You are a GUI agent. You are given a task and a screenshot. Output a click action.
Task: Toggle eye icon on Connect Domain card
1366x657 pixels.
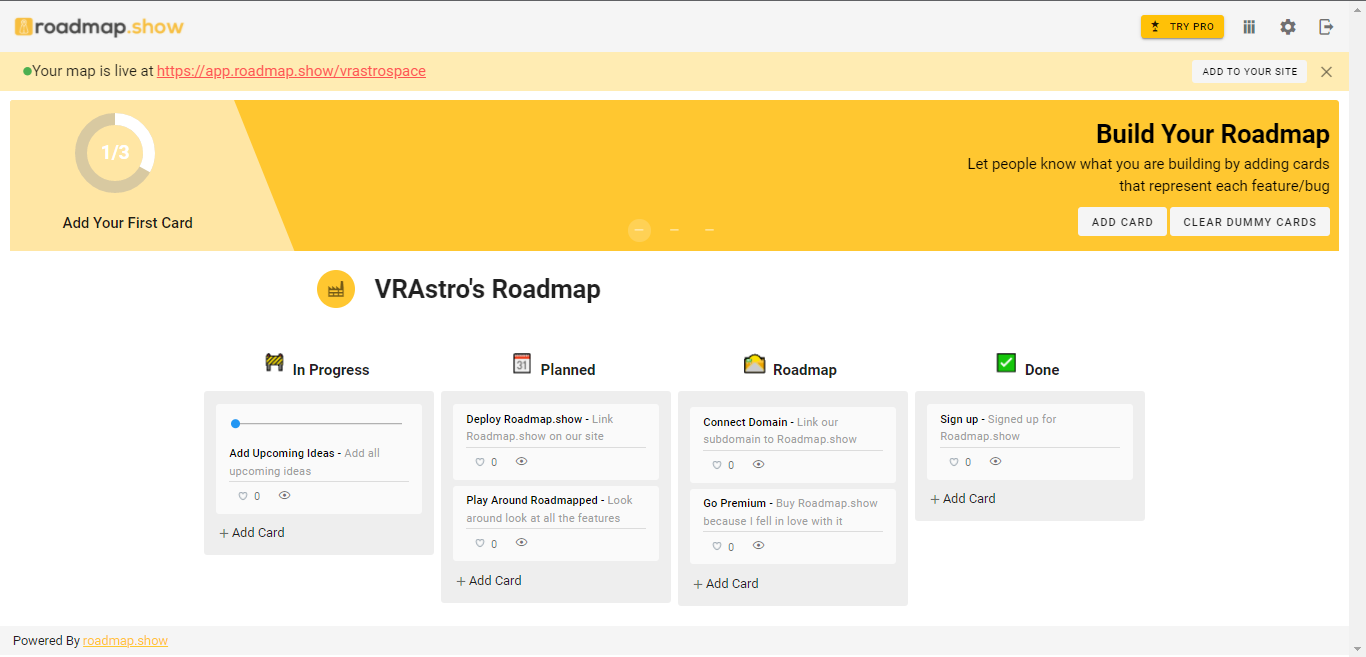pos(758,465)
